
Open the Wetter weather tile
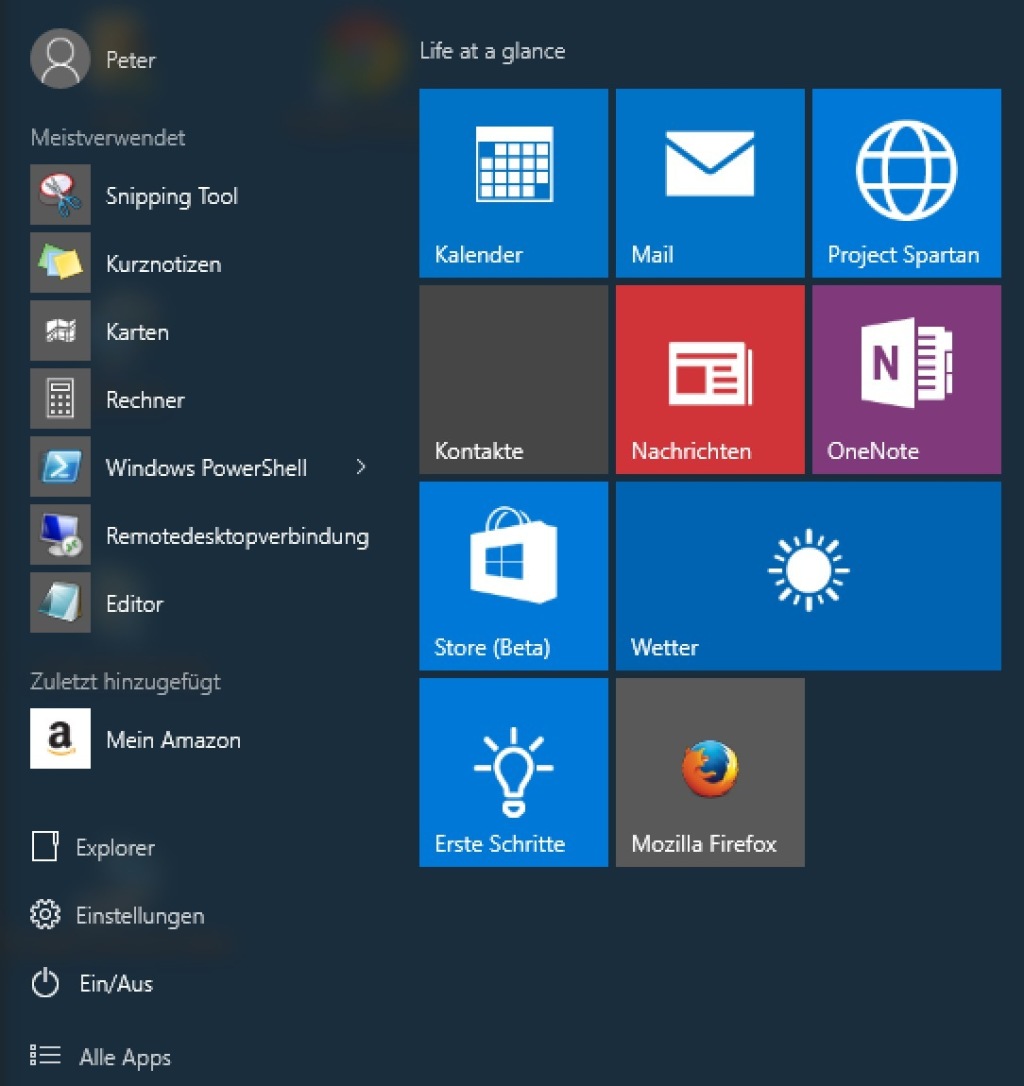[809, 576]
